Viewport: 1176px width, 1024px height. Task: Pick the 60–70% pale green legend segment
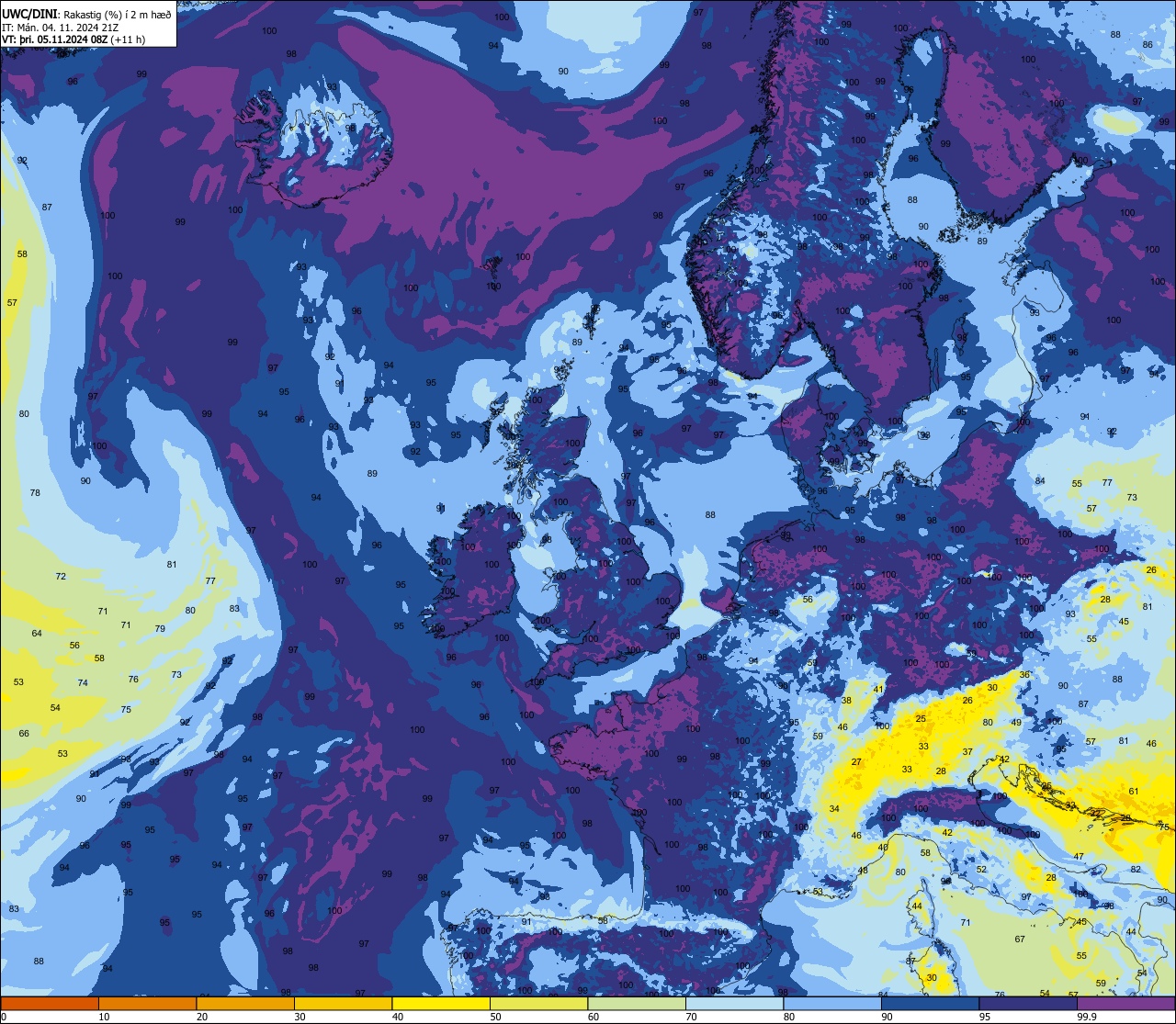tap(637, 1003)
